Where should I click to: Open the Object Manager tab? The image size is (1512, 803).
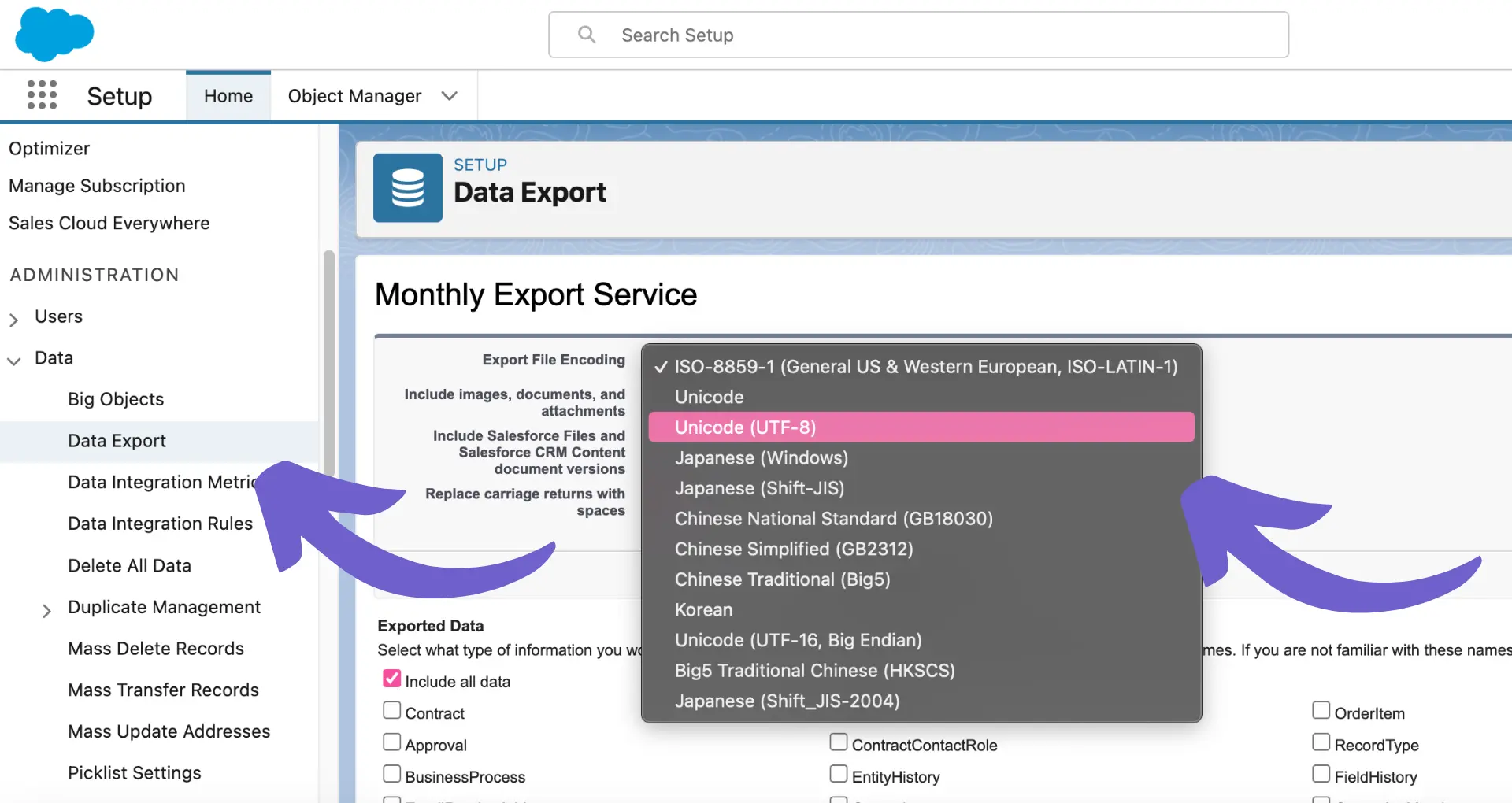(354, 96)
